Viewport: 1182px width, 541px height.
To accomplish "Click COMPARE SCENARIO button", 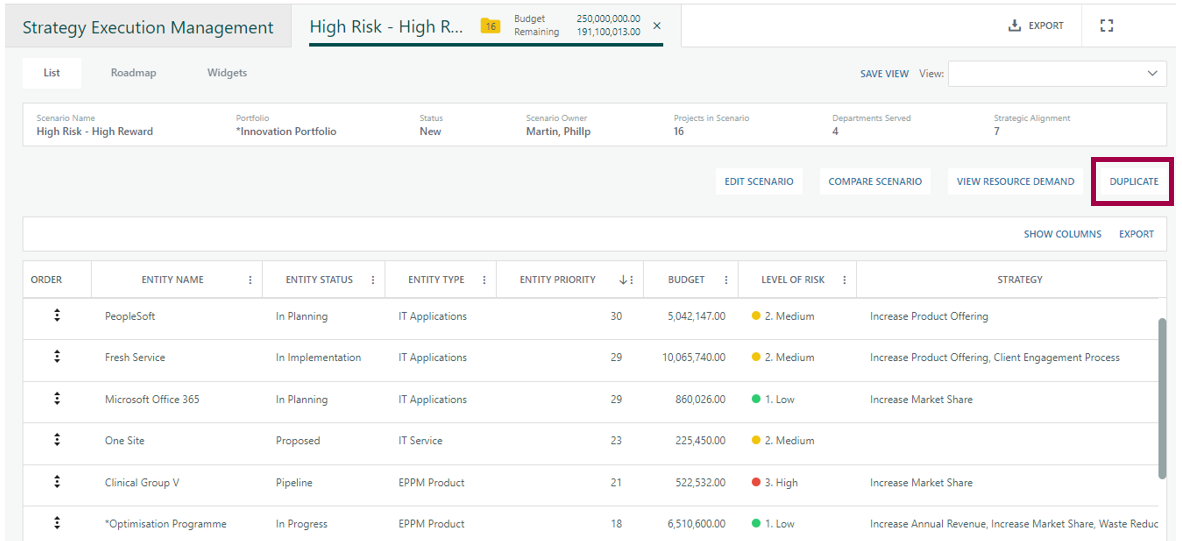I will click(875, 182).
